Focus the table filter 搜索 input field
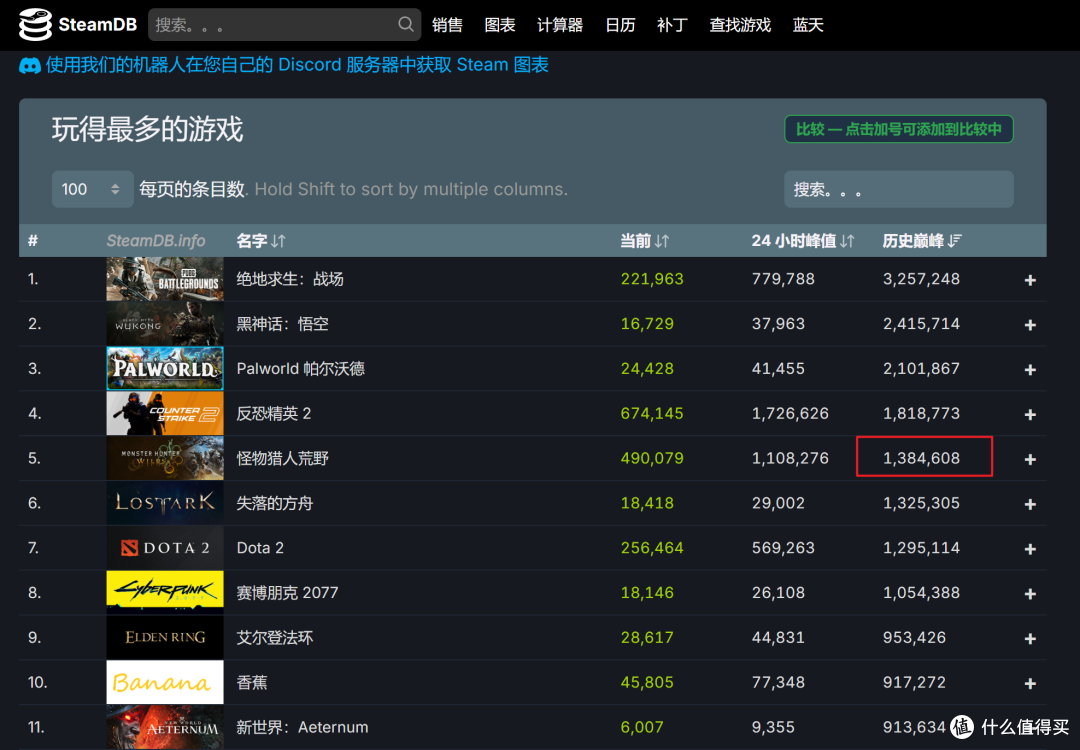 click(899, 189)
